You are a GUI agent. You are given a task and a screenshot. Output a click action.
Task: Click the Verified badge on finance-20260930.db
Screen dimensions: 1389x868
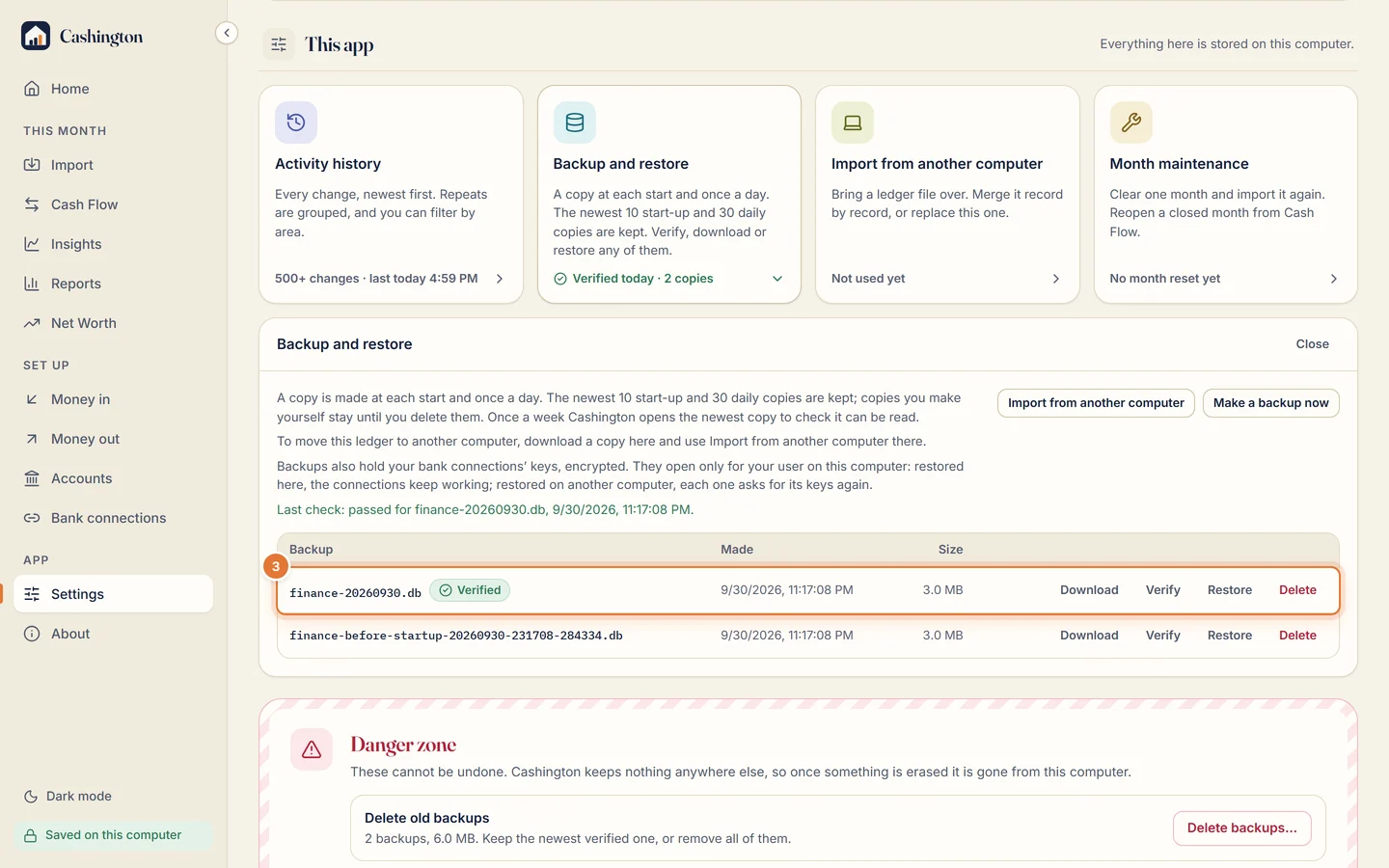470,590
